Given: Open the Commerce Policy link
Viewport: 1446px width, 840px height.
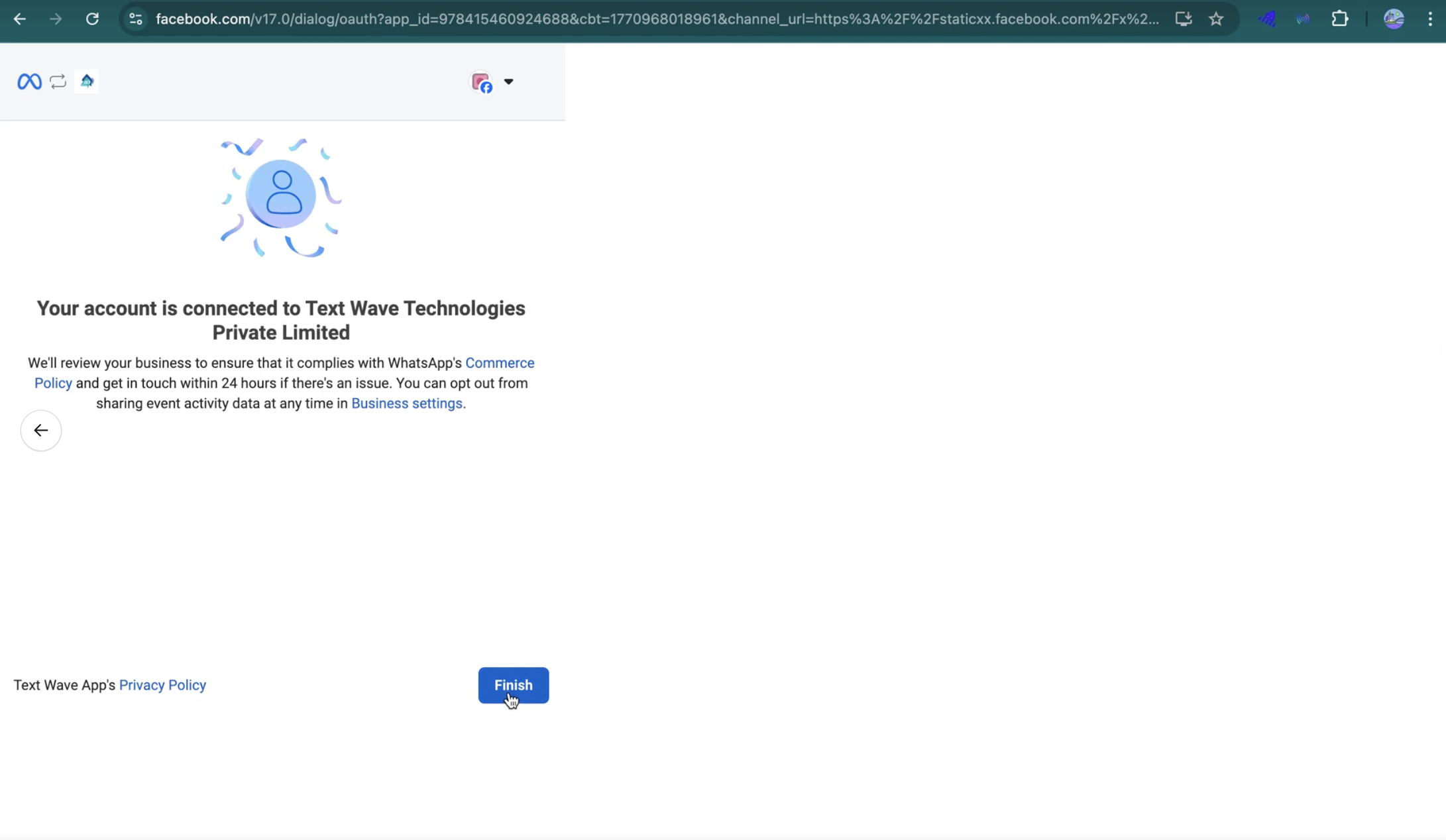Looking at the screenshot, I should click(x=499, y=363).
